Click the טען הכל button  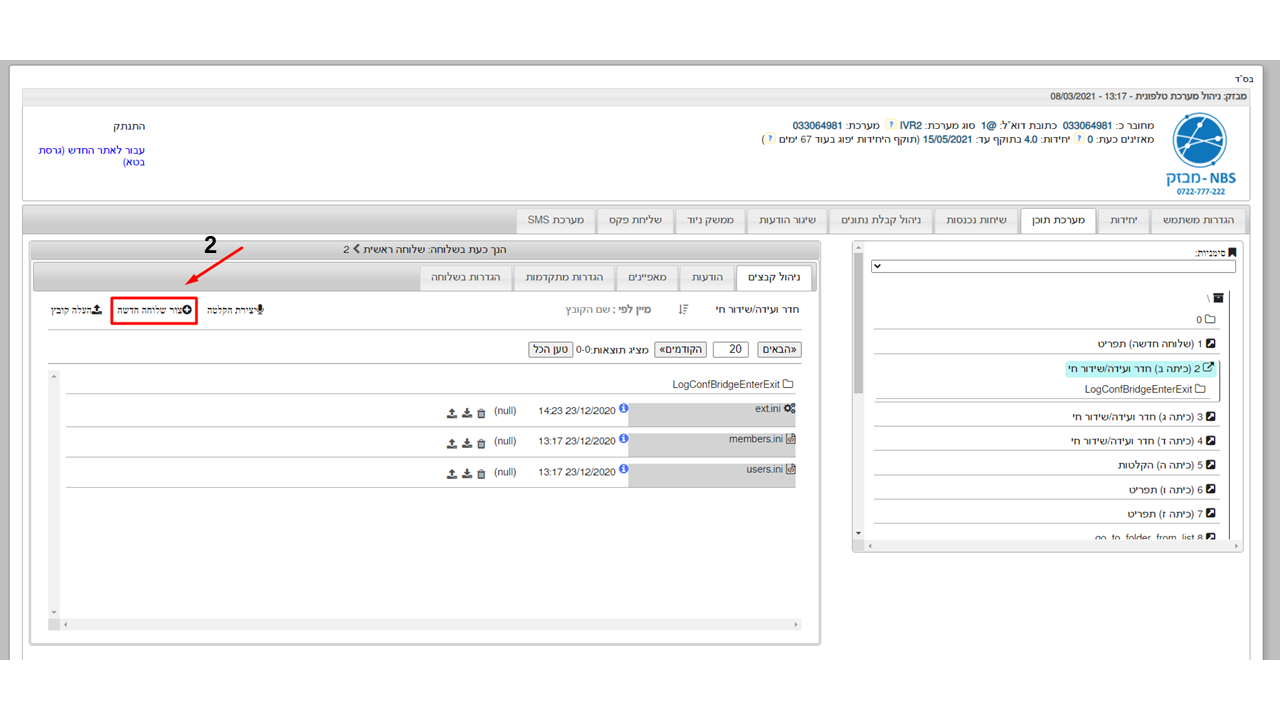551,350
